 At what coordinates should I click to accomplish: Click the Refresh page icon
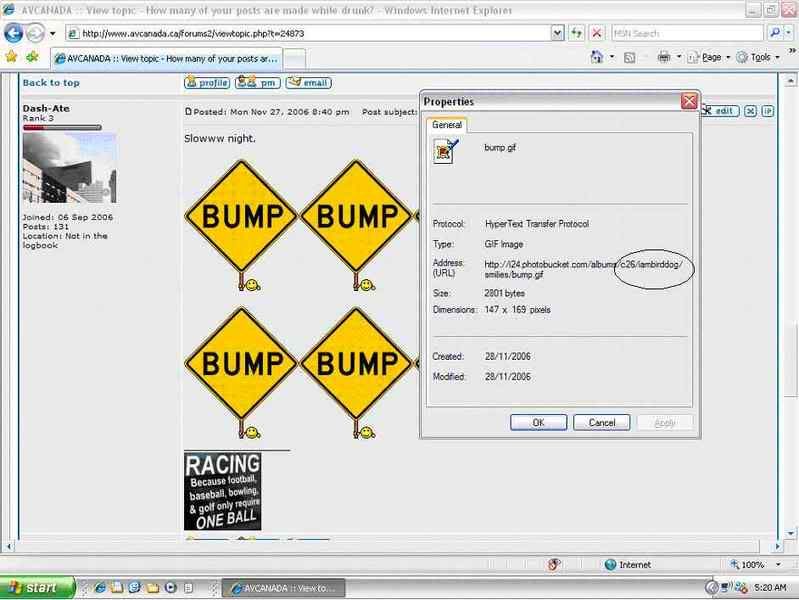click(577, 33)
